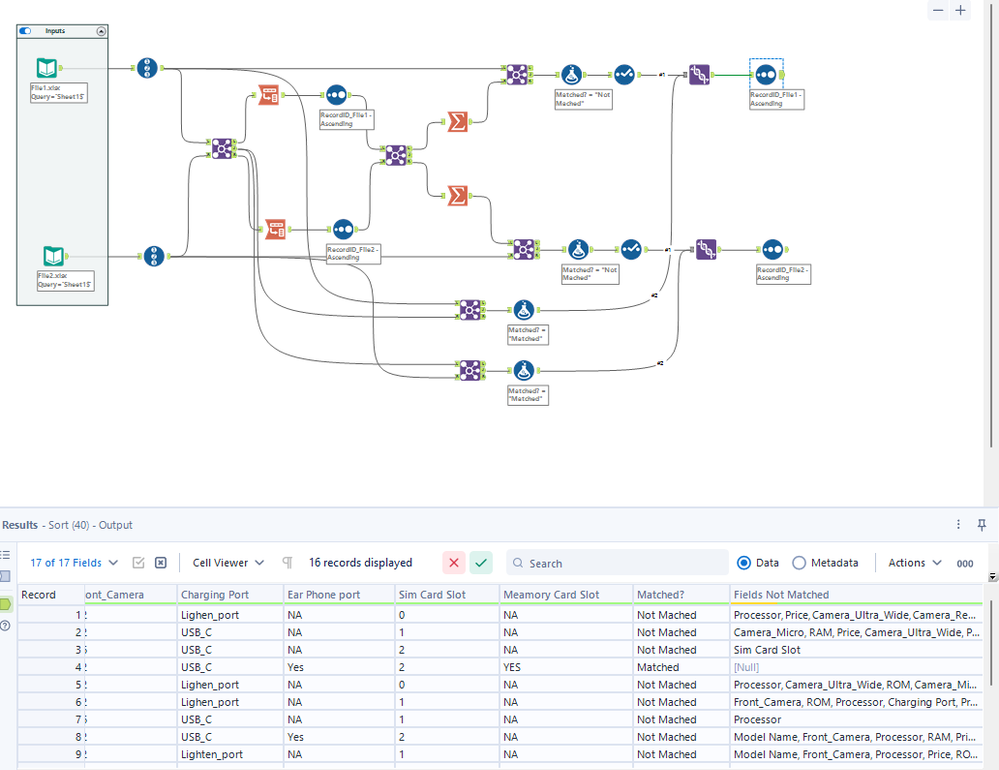Click the select-all-fields check icon
Screen dimensions: 999x770
(138, 562)
